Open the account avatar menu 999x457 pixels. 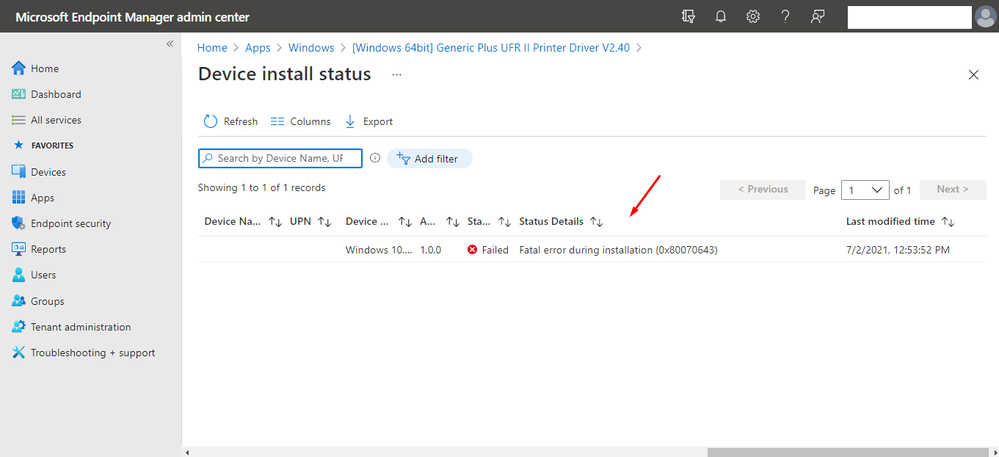[986, 17]
